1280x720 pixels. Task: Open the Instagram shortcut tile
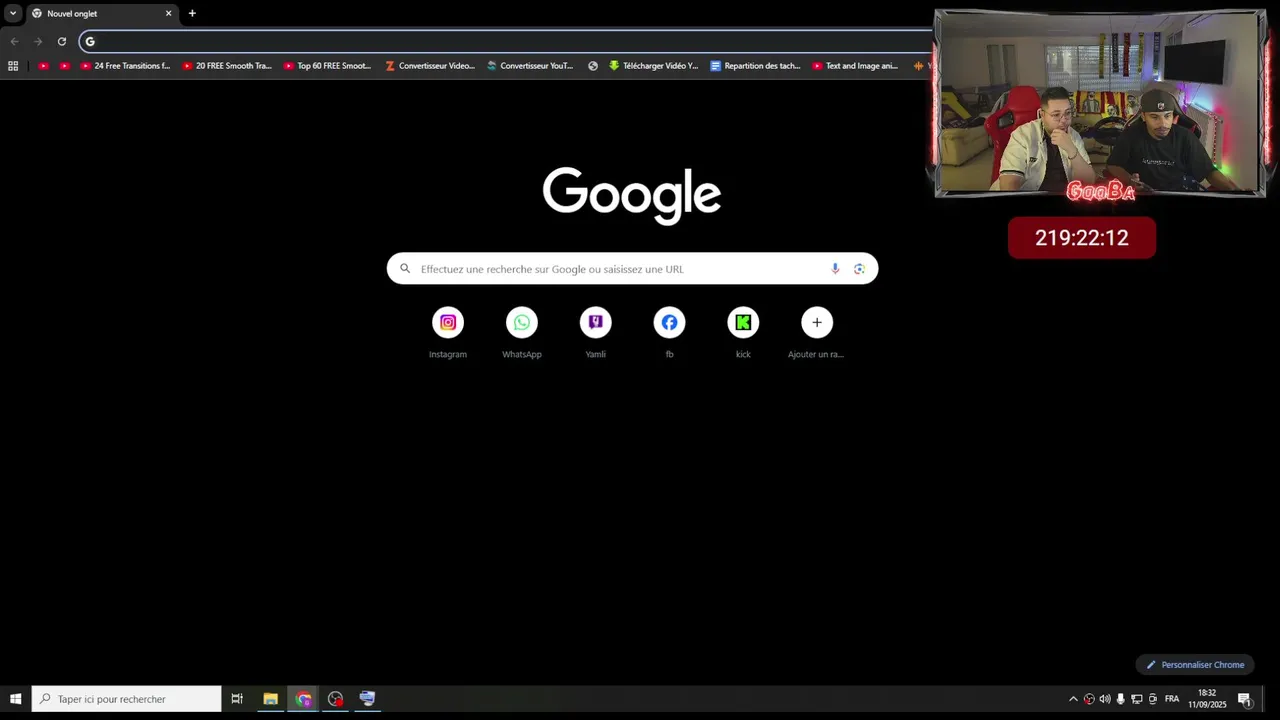(x=448, y=323)
